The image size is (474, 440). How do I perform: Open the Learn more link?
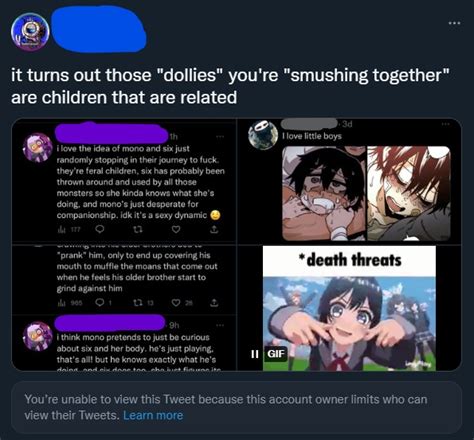tap(153, 415)
